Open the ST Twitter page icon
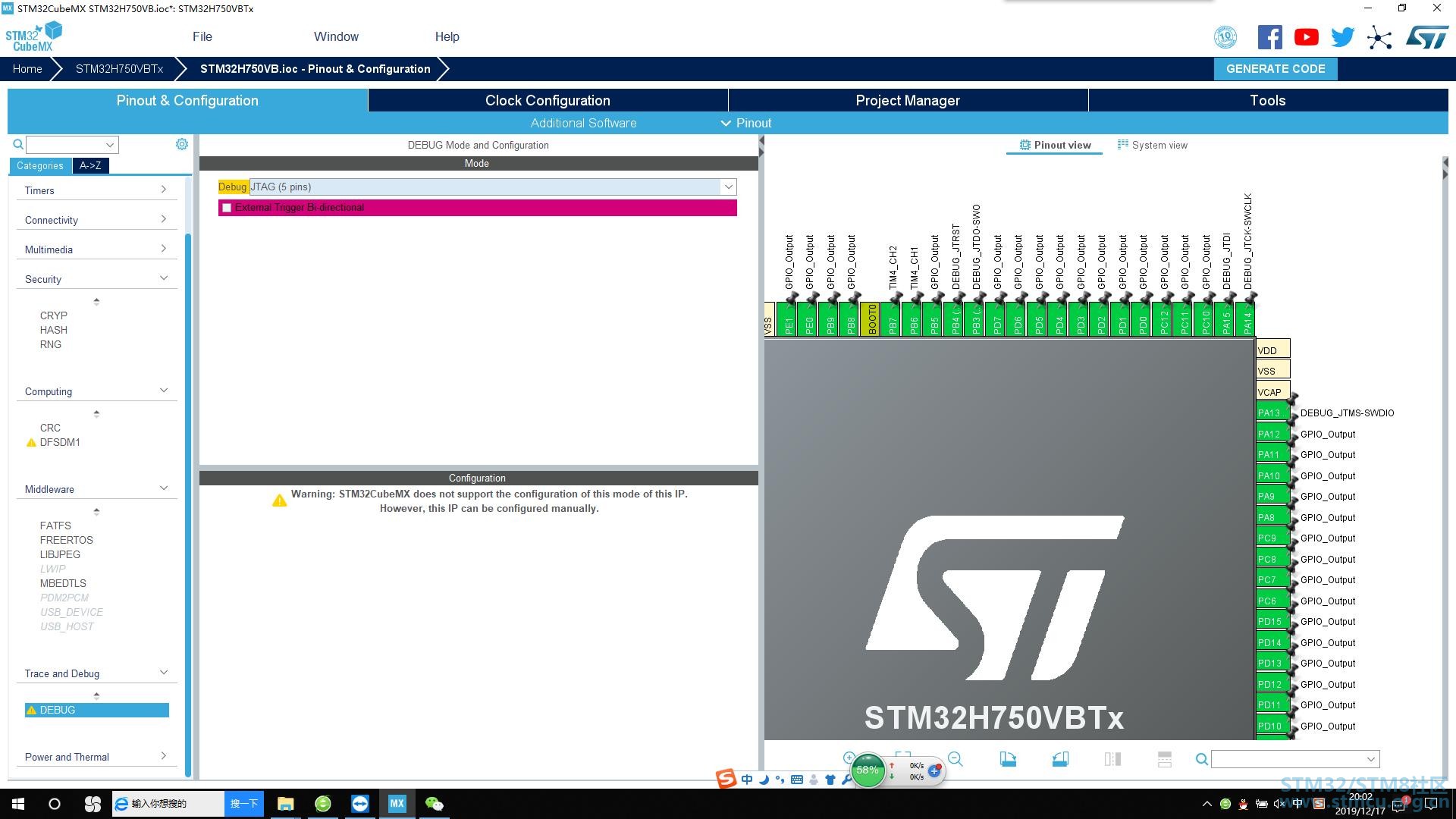Image resolution: width=1456 pixels, height=819 pixels. (1342, 37)
